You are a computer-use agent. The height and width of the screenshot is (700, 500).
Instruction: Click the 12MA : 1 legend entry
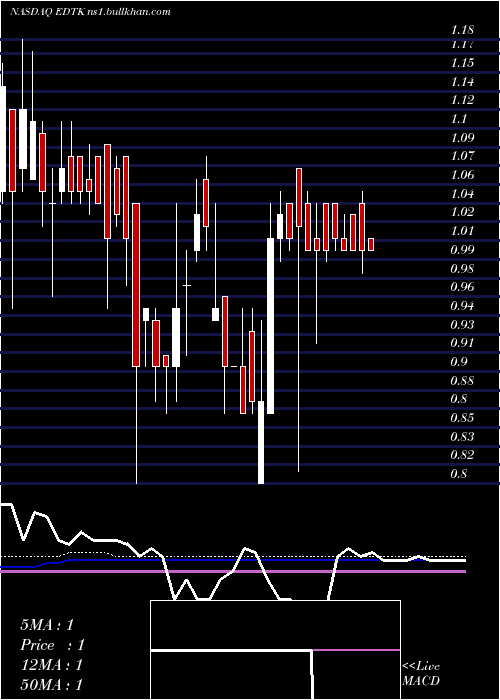tap(51, 665)
